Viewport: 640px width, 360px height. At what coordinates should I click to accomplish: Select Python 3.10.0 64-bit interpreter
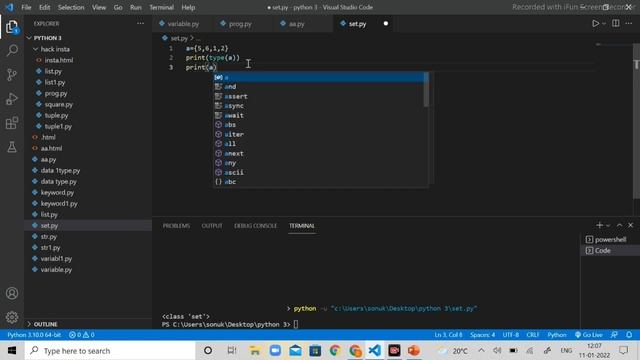[34, 335]
